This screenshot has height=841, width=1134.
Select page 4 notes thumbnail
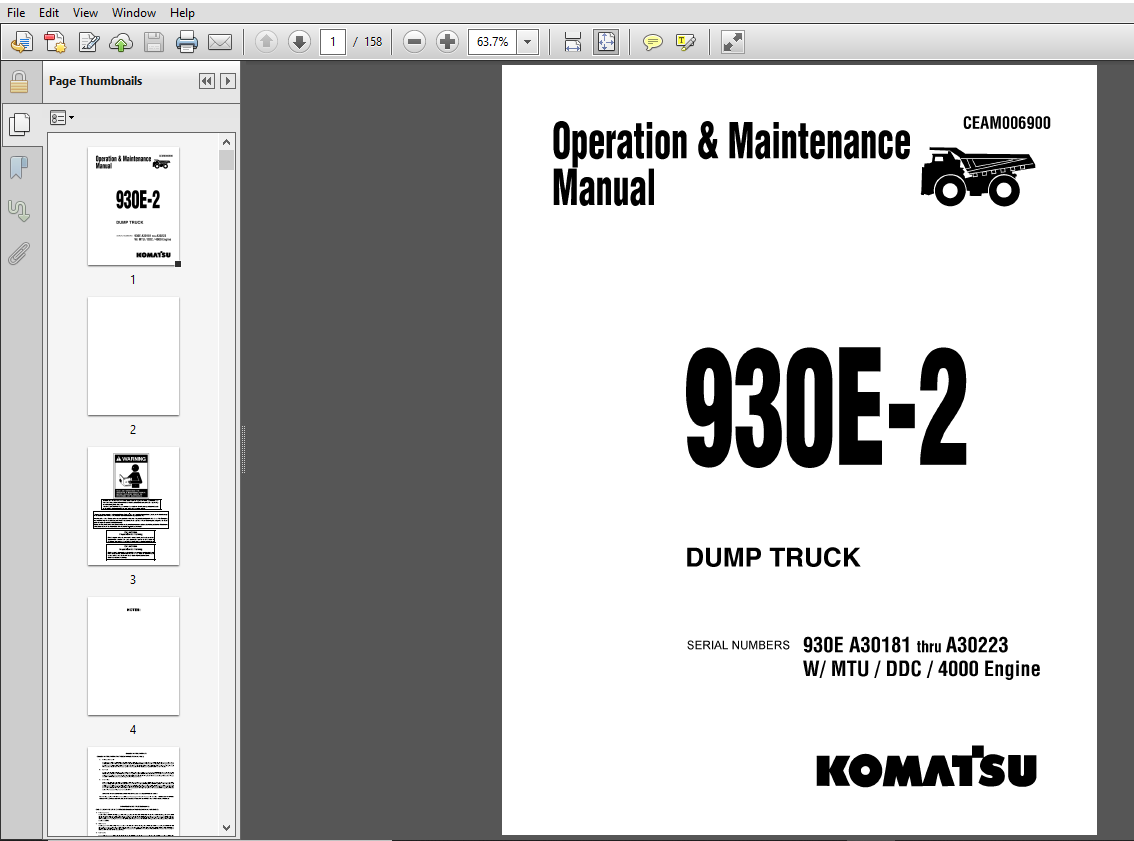(x=133, y=656)
